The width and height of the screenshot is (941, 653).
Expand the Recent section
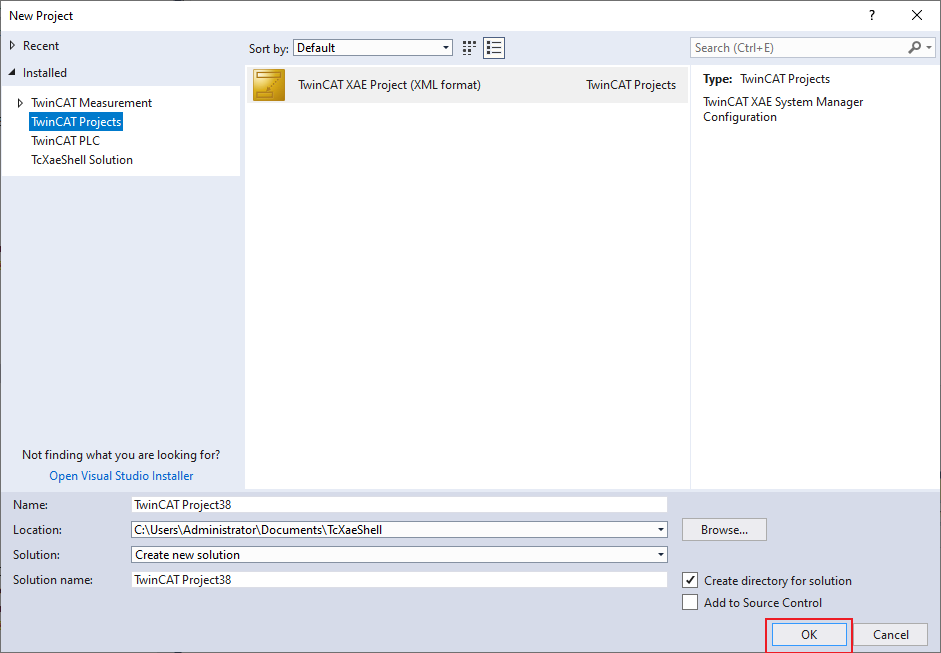click(x=13, y=46)
